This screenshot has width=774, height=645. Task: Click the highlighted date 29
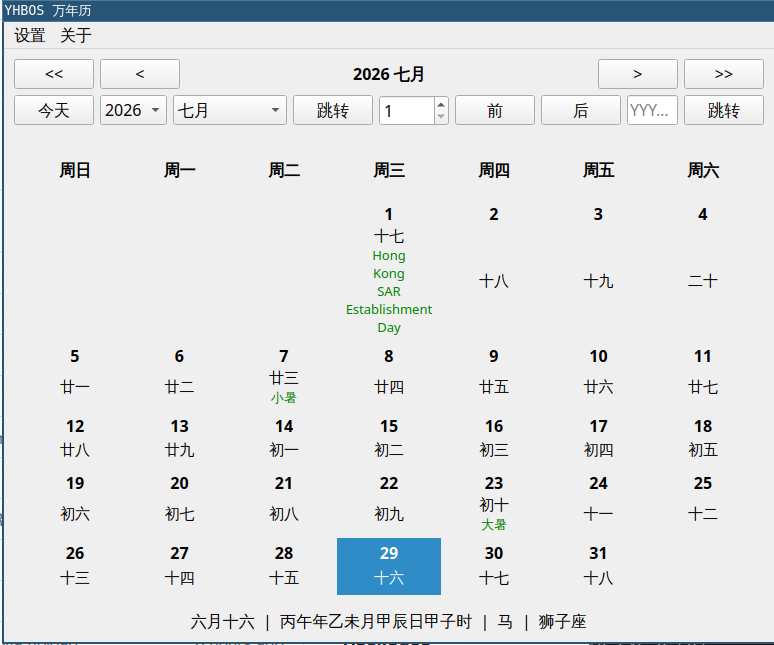pos(389,567)
